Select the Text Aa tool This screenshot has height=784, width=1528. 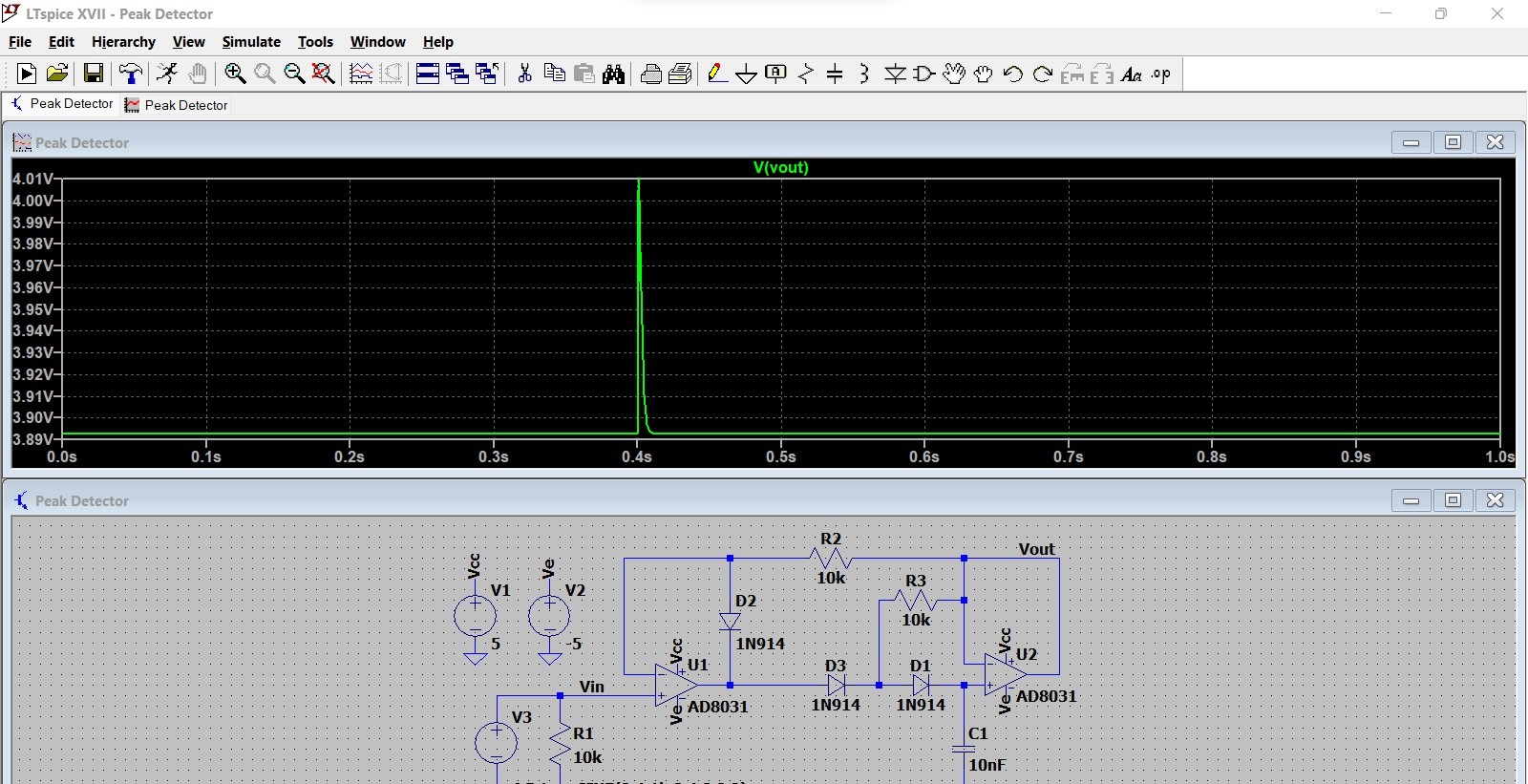[x=1132, y=74]
